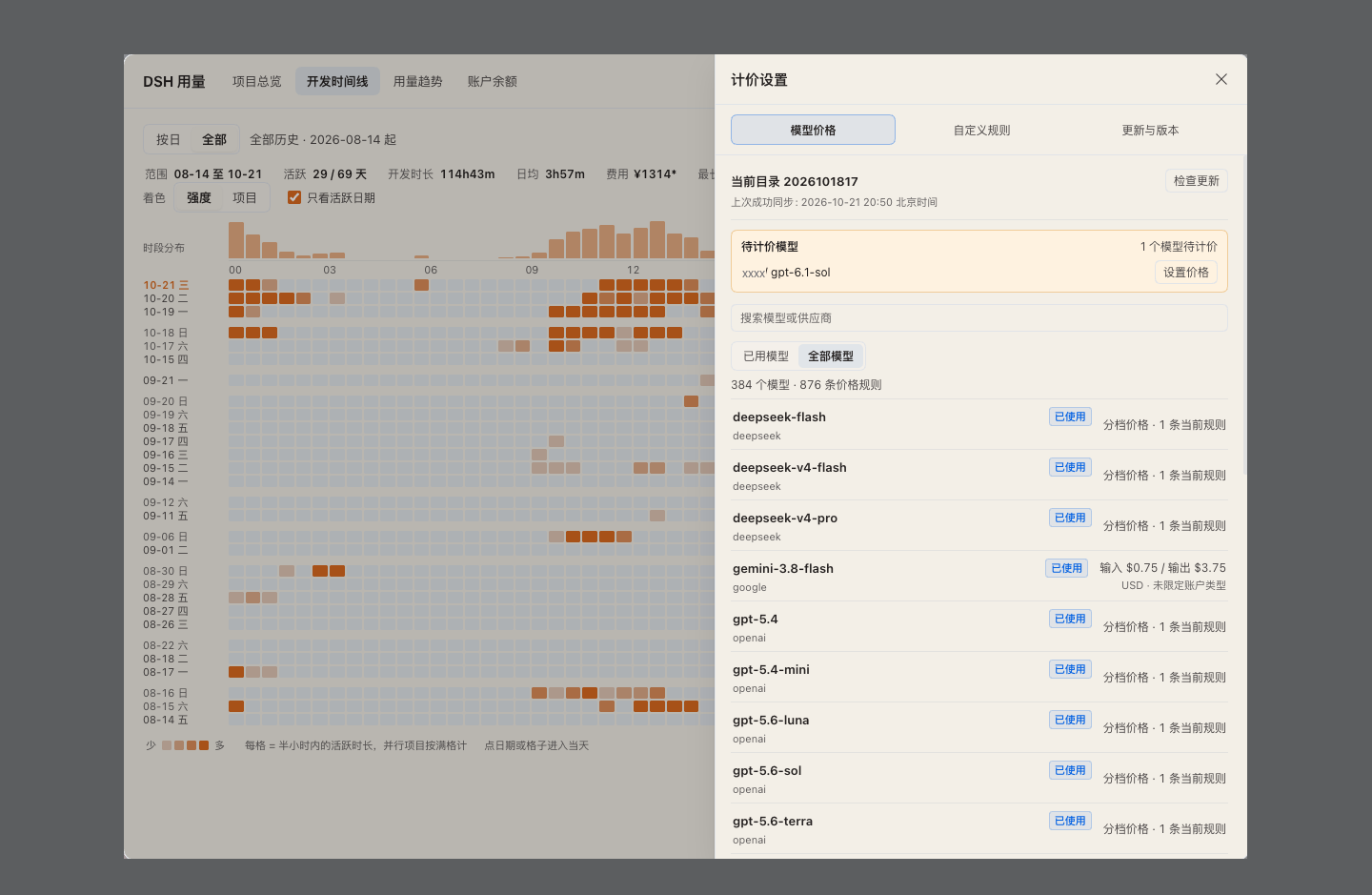Click the 10-21 三 date row label

166,285
